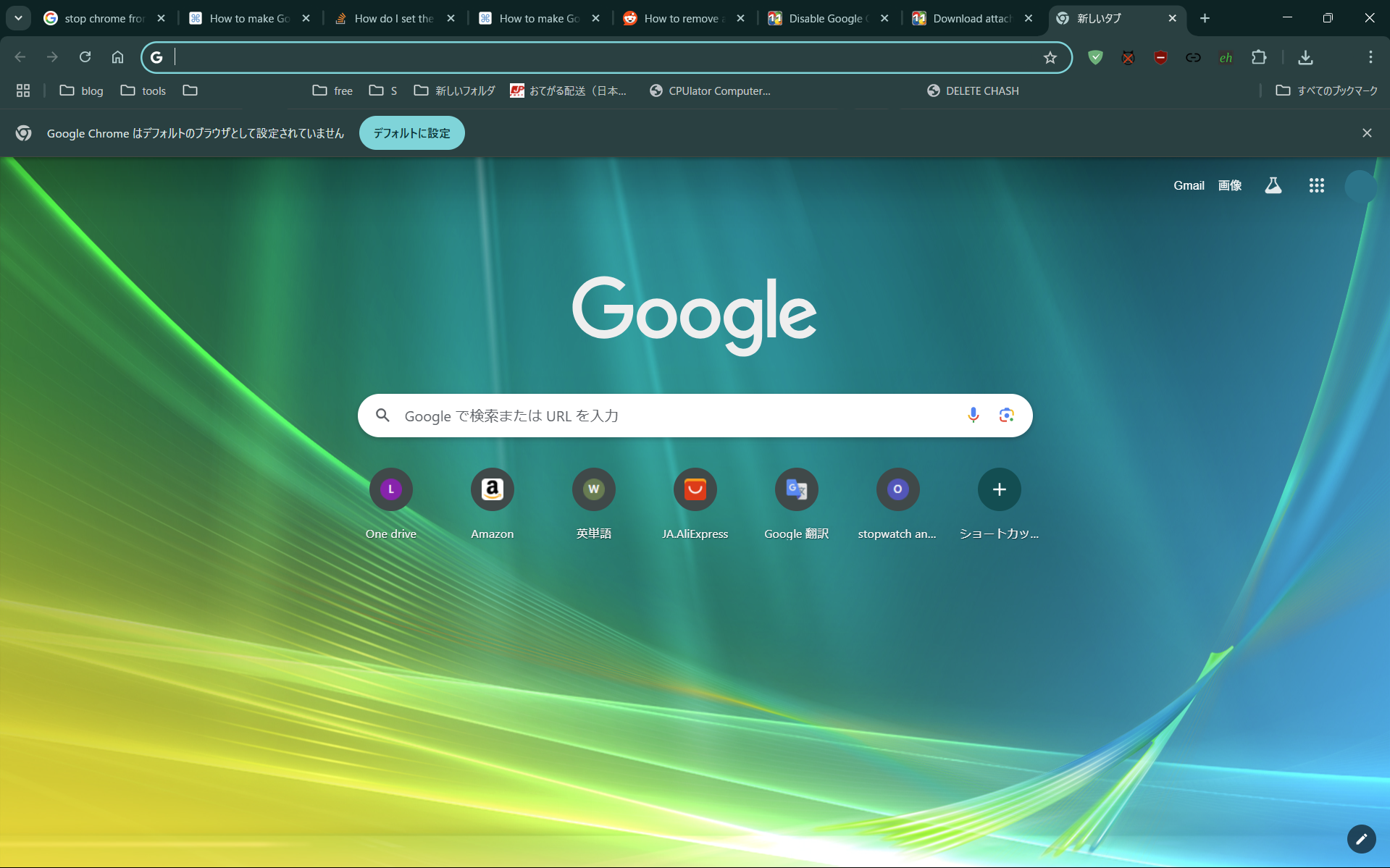The image size is (1390, 868).
Task: Open the S bookmarks folder
Action: (x=383, y=90)
